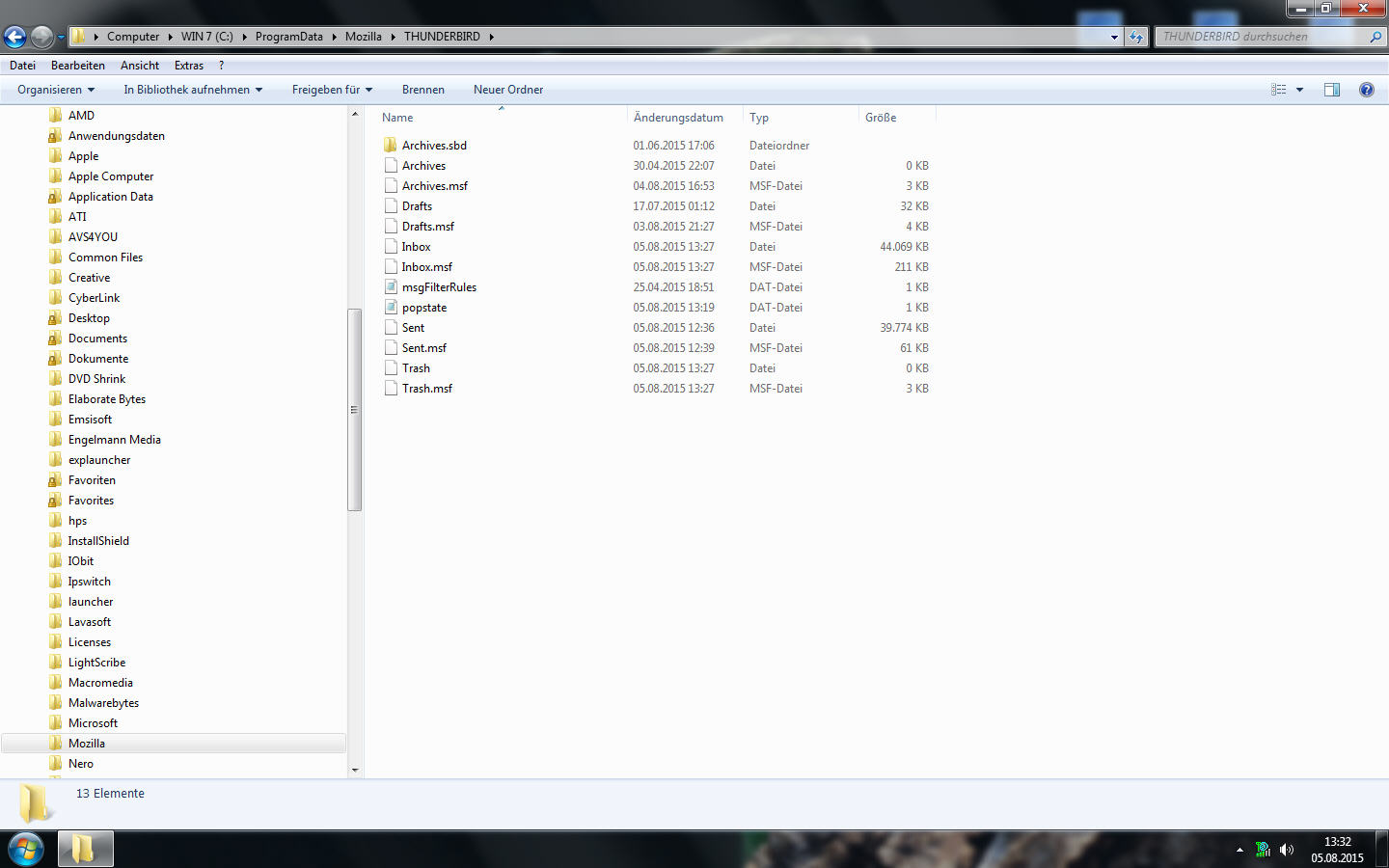This screenshot has height=868, width=1389.
Task: Click the Trash.msf file icon
Action: click(391, 388)
